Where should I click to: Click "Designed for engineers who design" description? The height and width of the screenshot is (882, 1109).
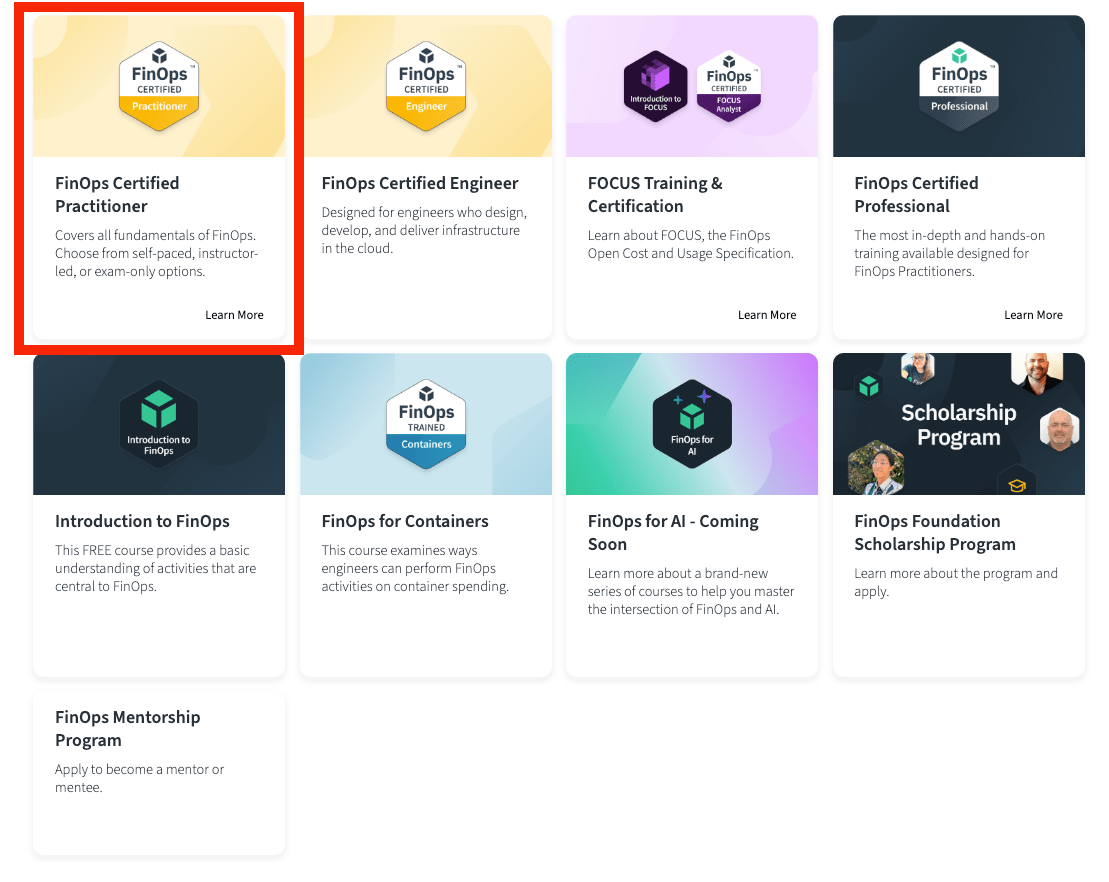point(424,231)
